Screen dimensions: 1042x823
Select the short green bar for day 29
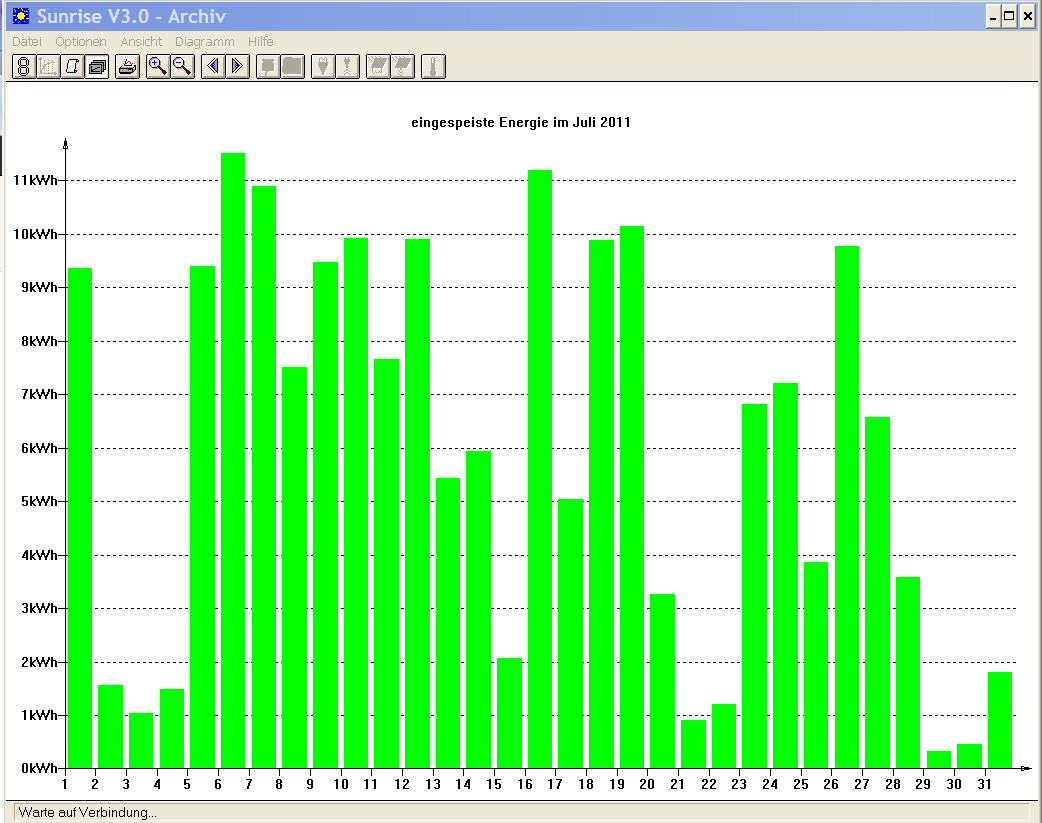[x=939, y=760]
